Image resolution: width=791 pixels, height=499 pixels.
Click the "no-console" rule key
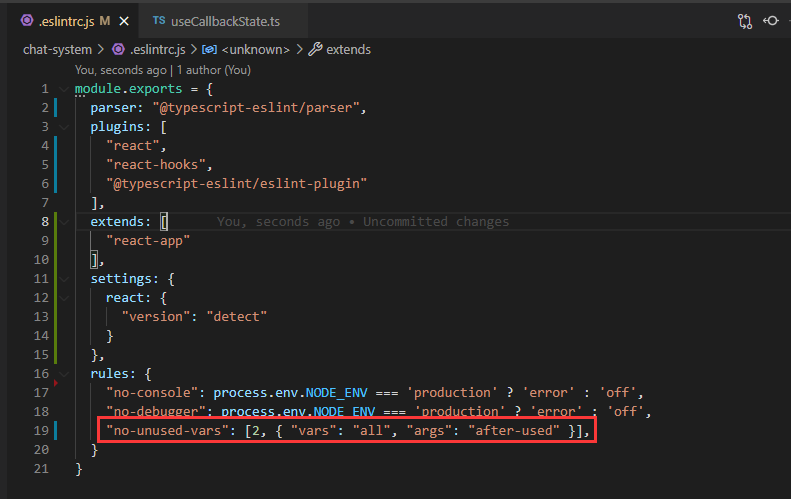(x=152, y=393)
